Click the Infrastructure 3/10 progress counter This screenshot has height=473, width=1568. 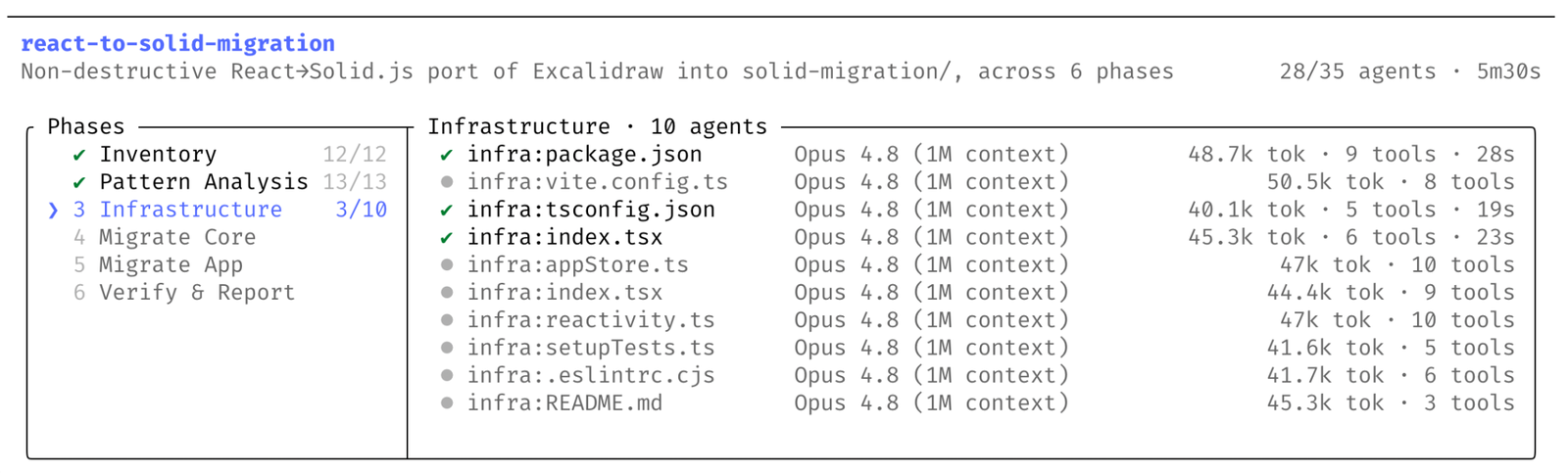(x=361, y=210)
